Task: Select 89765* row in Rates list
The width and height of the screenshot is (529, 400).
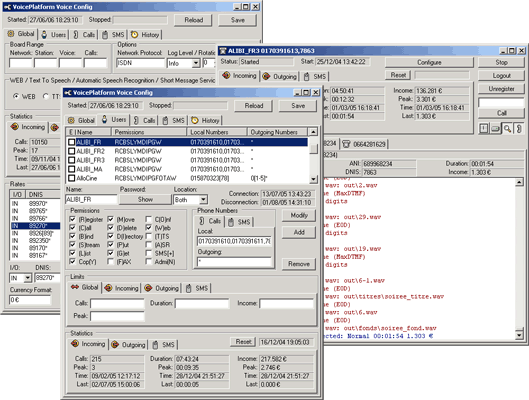Action: 35,211
